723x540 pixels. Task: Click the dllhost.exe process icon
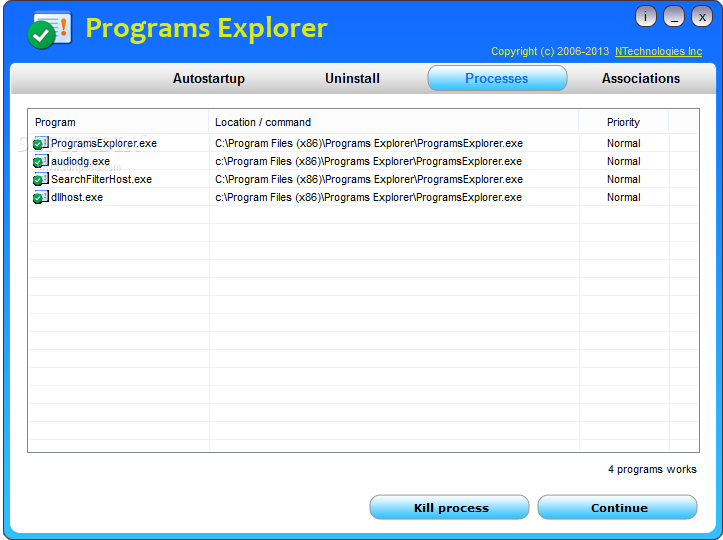click(x=41, y=197)
